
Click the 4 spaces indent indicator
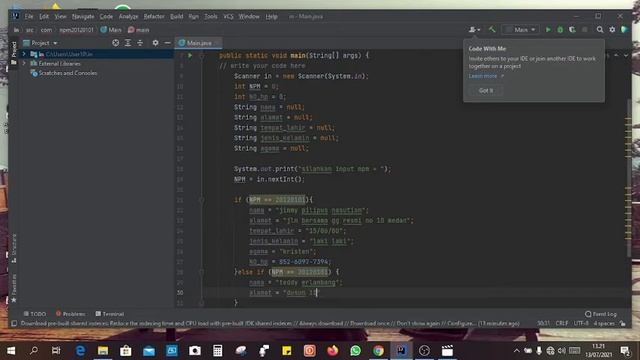(x=604, y=323)
